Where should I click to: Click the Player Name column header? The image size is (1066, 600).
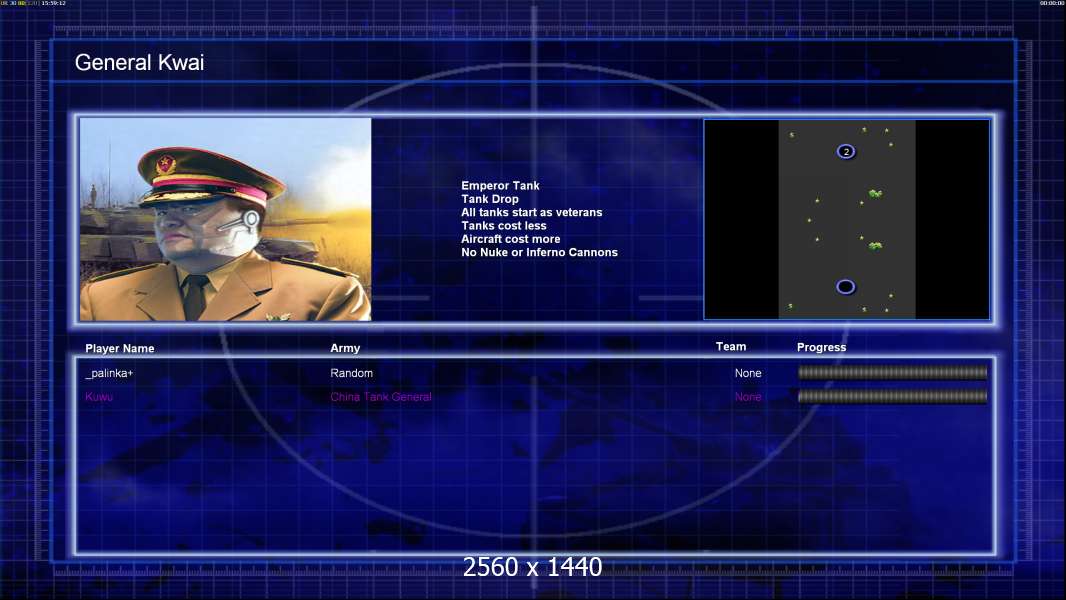[x=120, y=349]
